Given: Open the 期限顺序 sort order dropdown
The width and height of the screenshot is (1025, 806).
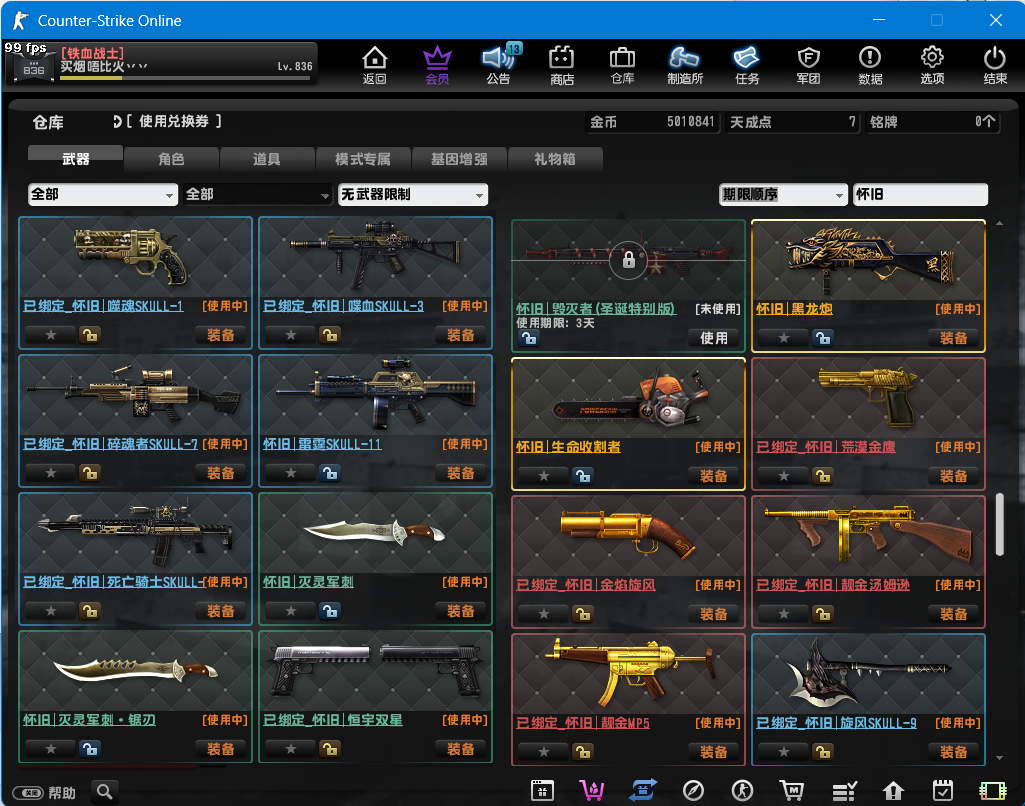Looking at the screenshot, I should pos(783,195).
